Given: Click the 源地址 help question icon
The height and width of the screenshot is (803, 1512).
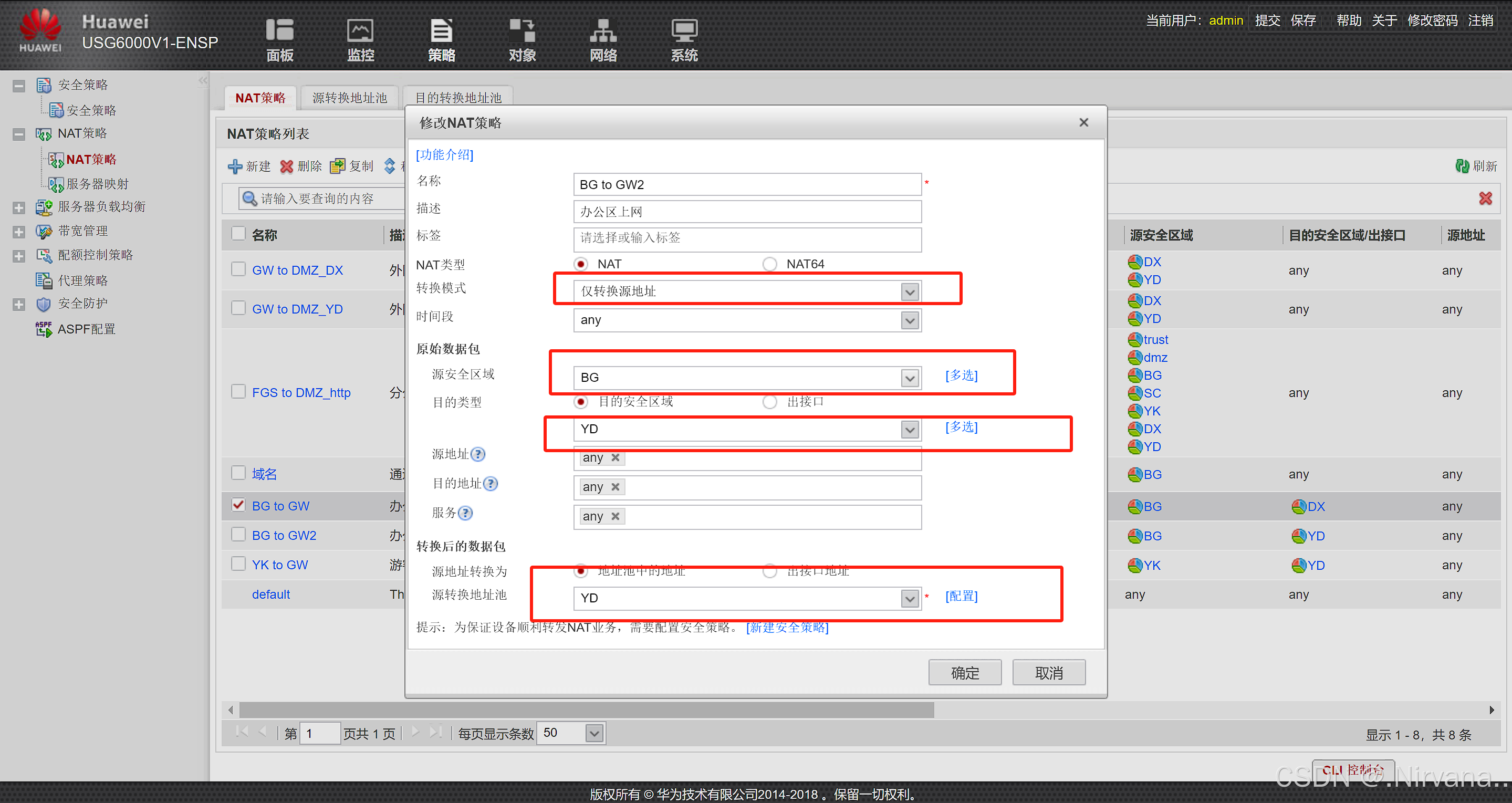Looking at the screenshot, I should click(478, 454).
